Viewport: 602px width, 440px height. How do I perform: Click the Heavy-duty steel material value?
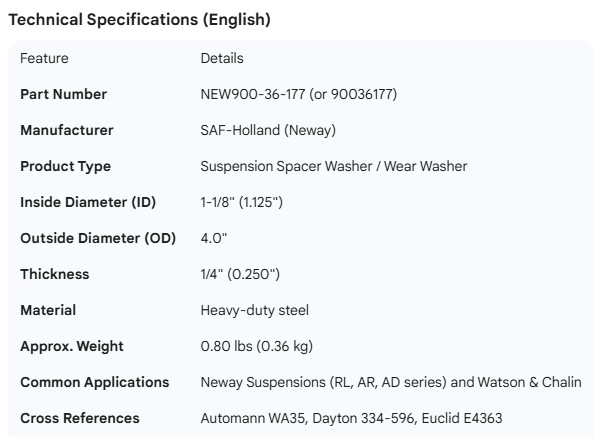pyautogui.click(x=255, y=310)
